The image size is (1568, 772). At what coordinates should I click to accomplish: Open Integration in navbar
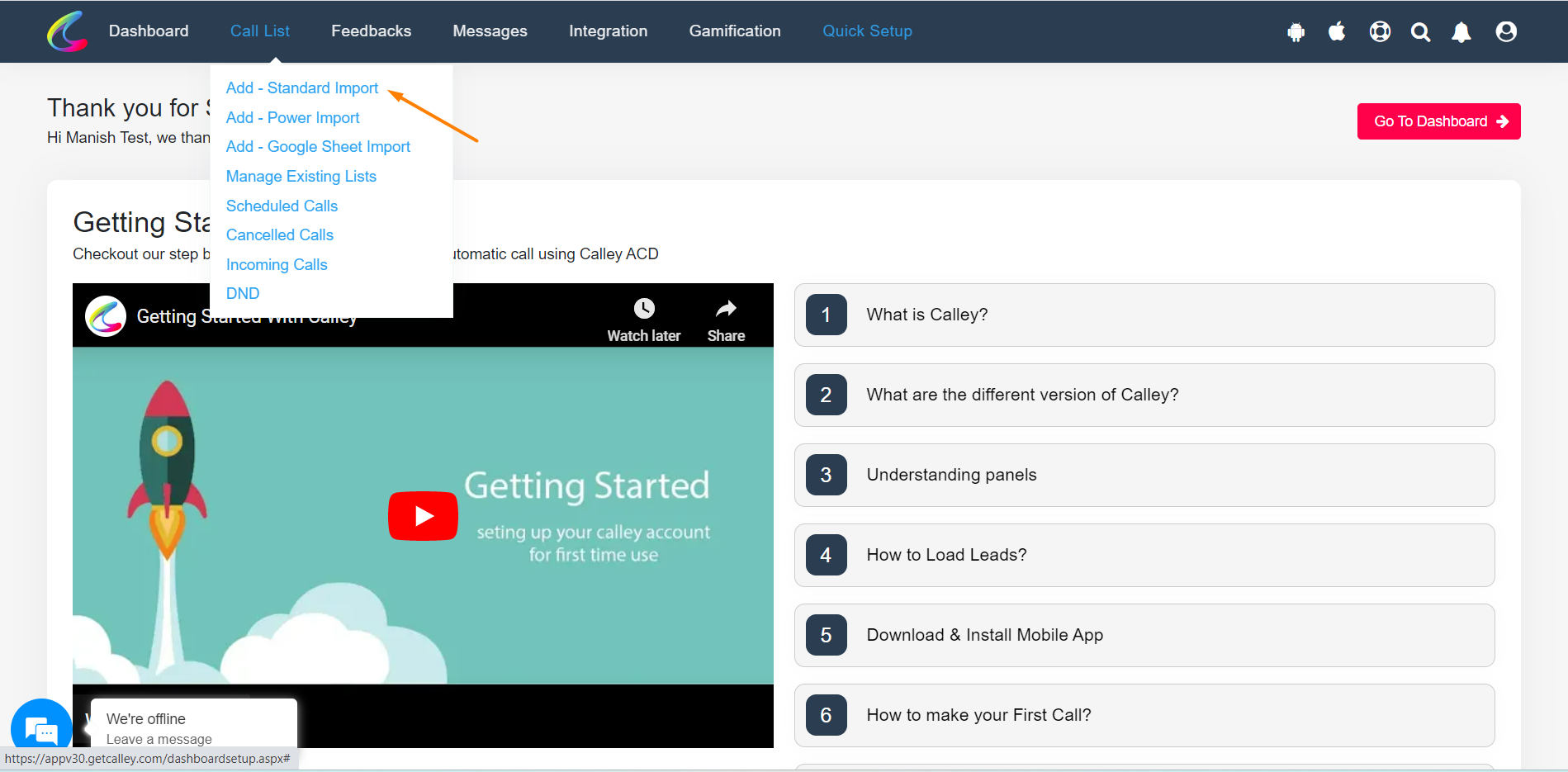pos(609,31)
